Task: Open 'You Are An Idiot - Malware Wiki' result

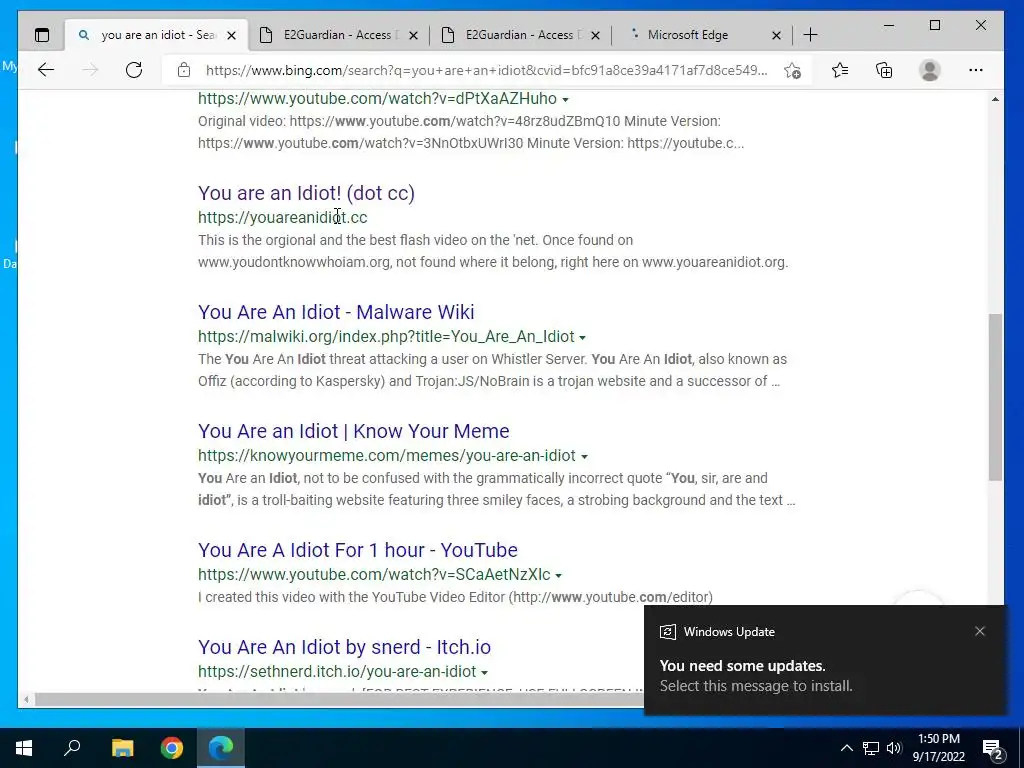Action: tap(336, 312)
